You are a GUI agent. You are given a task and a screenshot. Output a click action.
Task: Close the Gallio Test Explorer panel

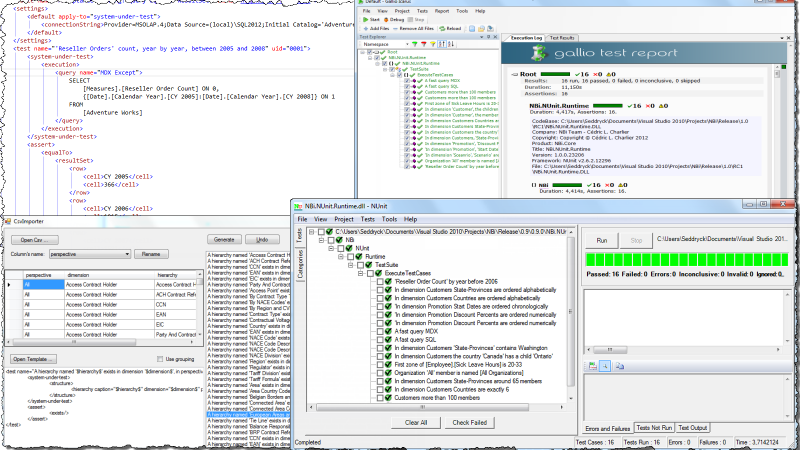(495, 37)
